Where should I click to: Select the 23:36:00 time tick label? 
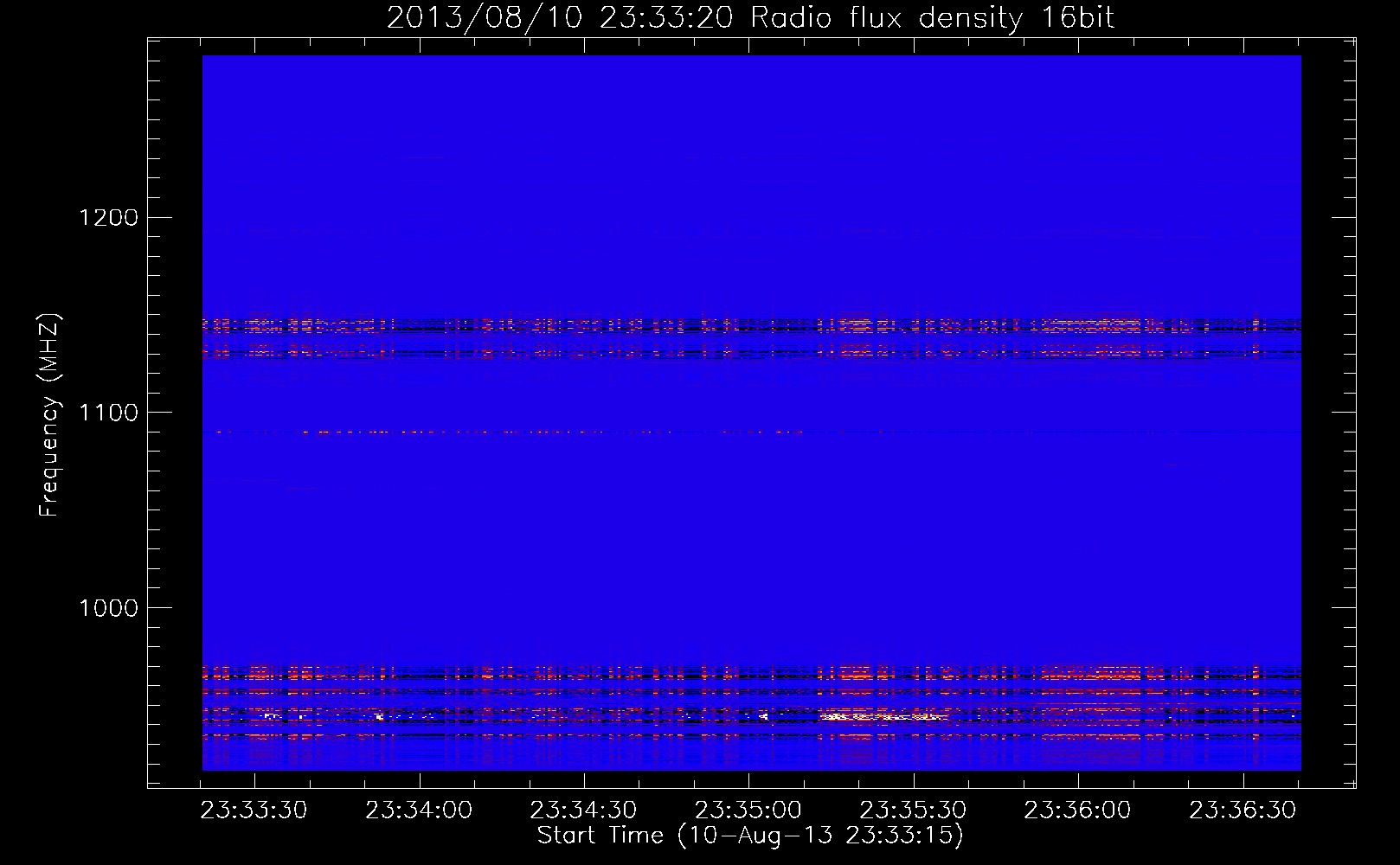[x=1078, y=811]
